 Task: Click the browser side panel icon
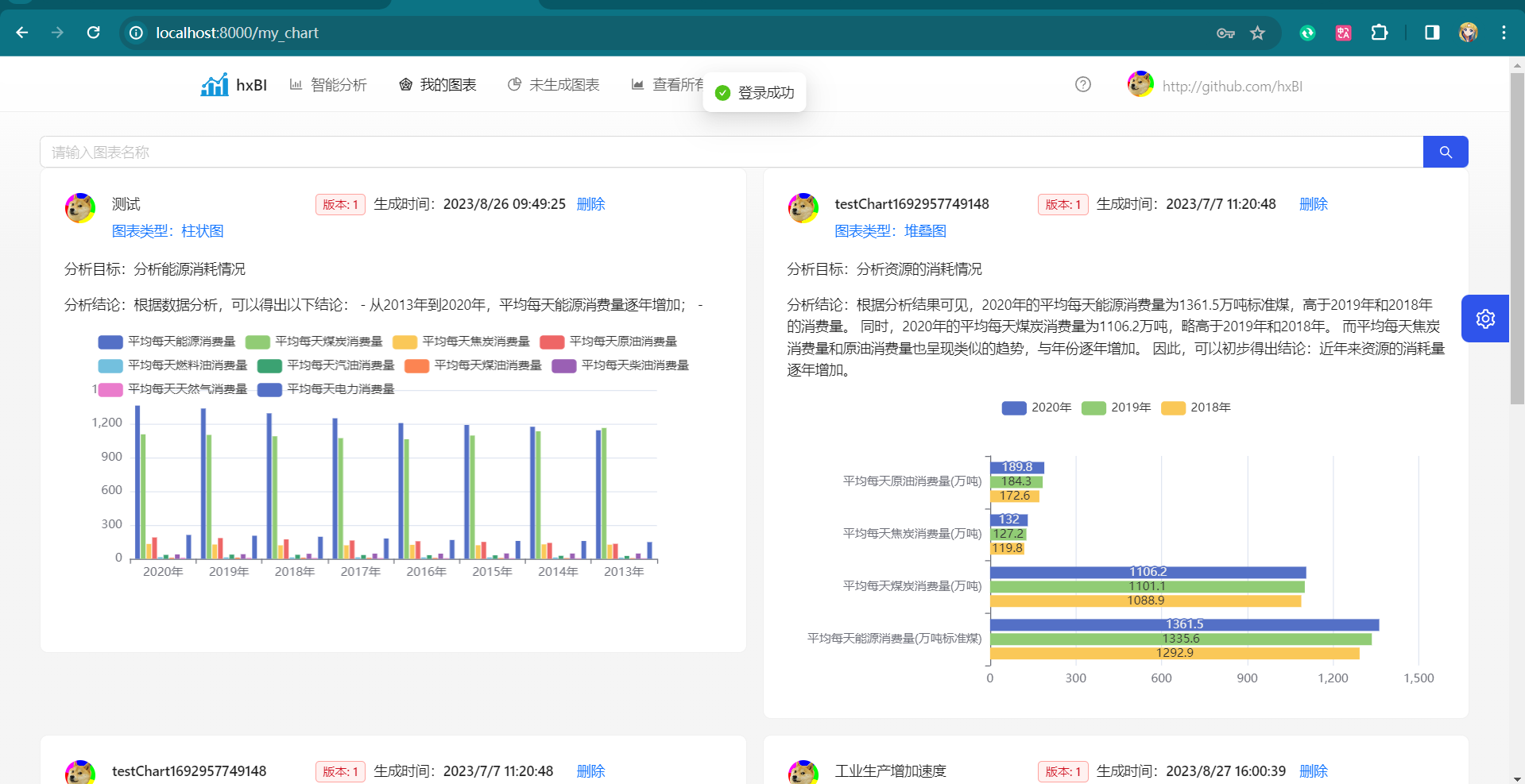coord(1432,33)
